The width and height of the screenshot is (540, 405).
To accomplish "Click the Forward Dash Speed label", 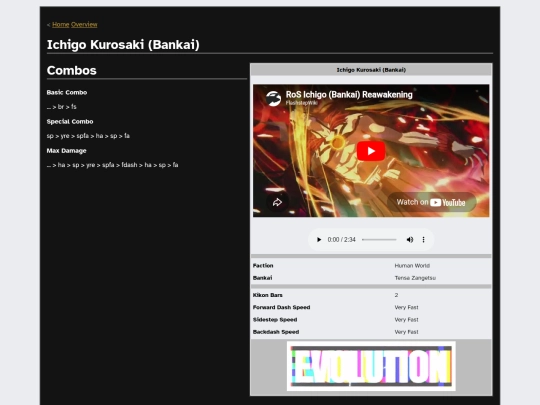I will pyautogui.click(x=281, y=307).
